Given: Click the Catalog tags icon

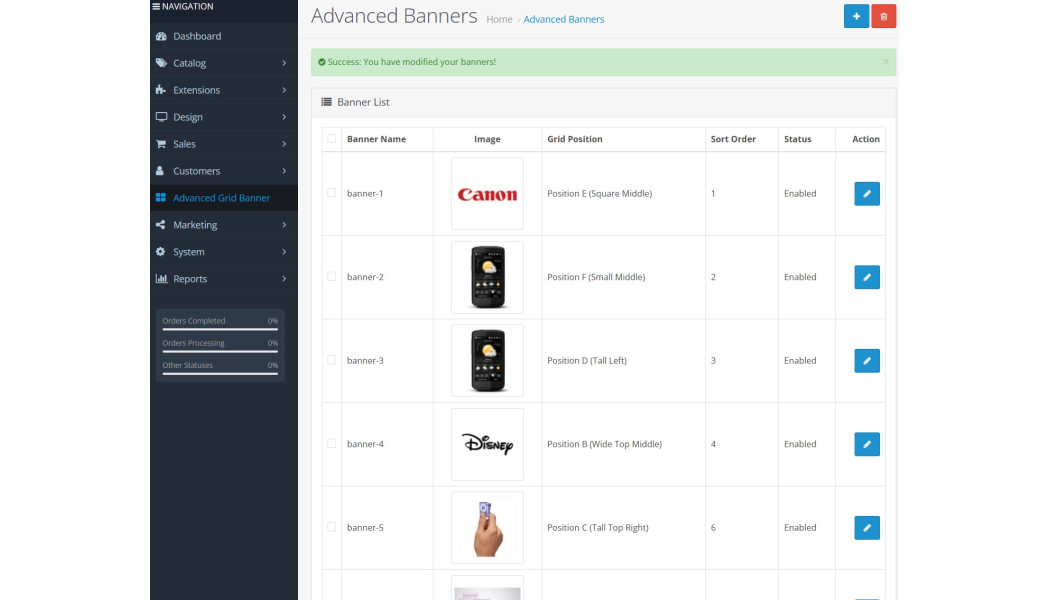Looking at the screenshot, I should (161, 63).
